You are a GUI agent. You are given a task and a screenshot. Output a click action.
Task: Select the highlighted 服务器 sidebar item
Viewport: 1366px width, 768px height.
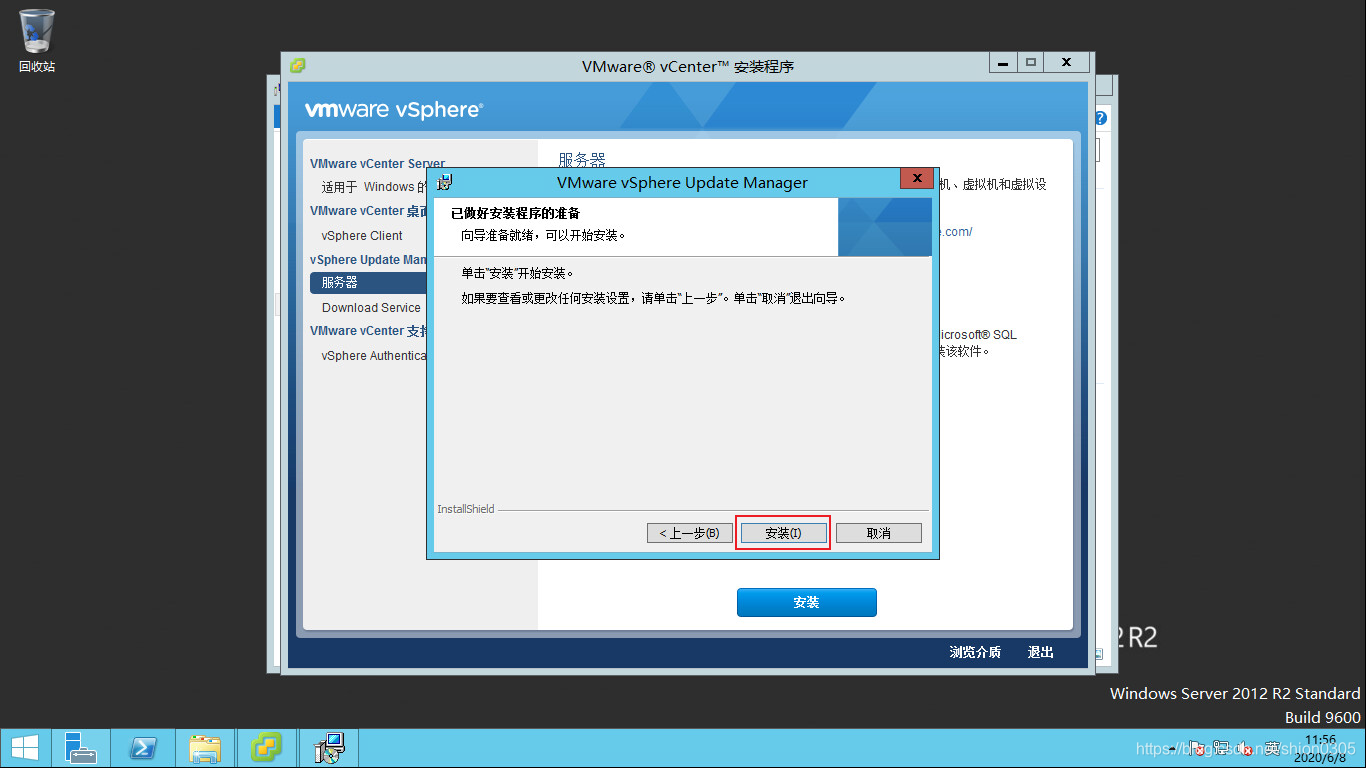pyautogui.click(x=368, y=283)
